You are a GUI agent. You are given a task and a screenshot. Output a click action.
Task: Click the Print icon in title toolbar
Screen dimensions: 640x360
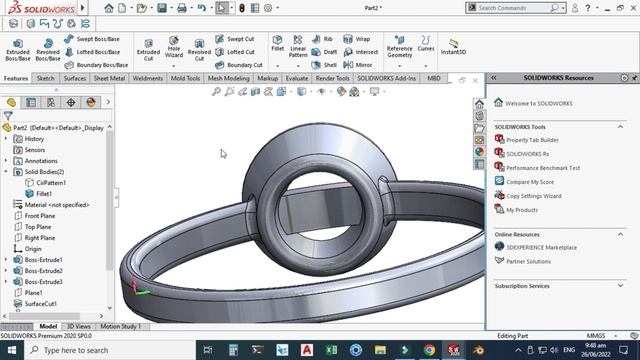(x=182, y=8)
